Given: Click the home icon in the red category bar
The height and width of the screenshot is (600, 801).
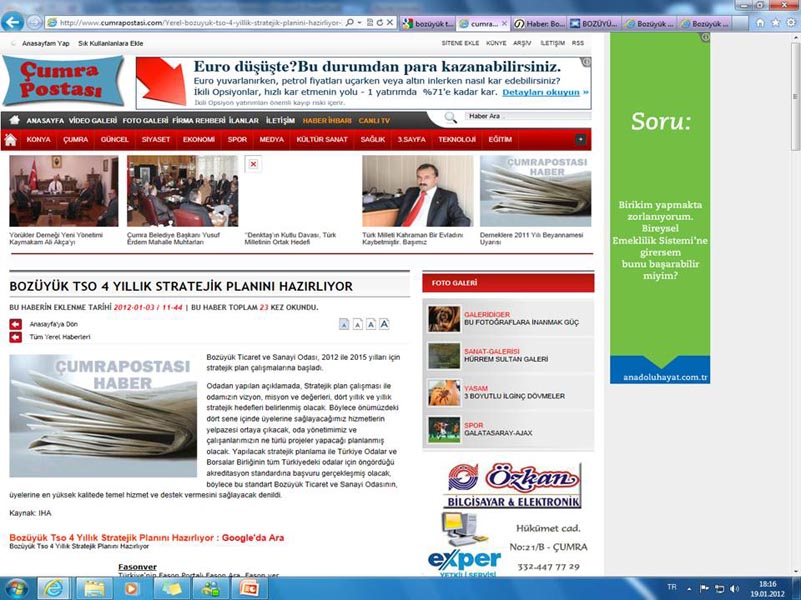Looking at the screenshot, I should (x=10, y=139).
